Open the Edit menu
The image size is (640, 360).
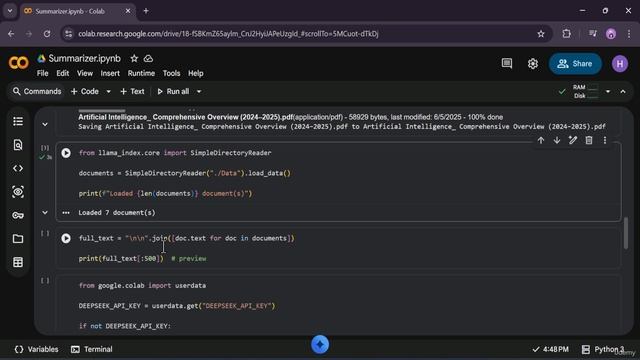coord(62,73)
